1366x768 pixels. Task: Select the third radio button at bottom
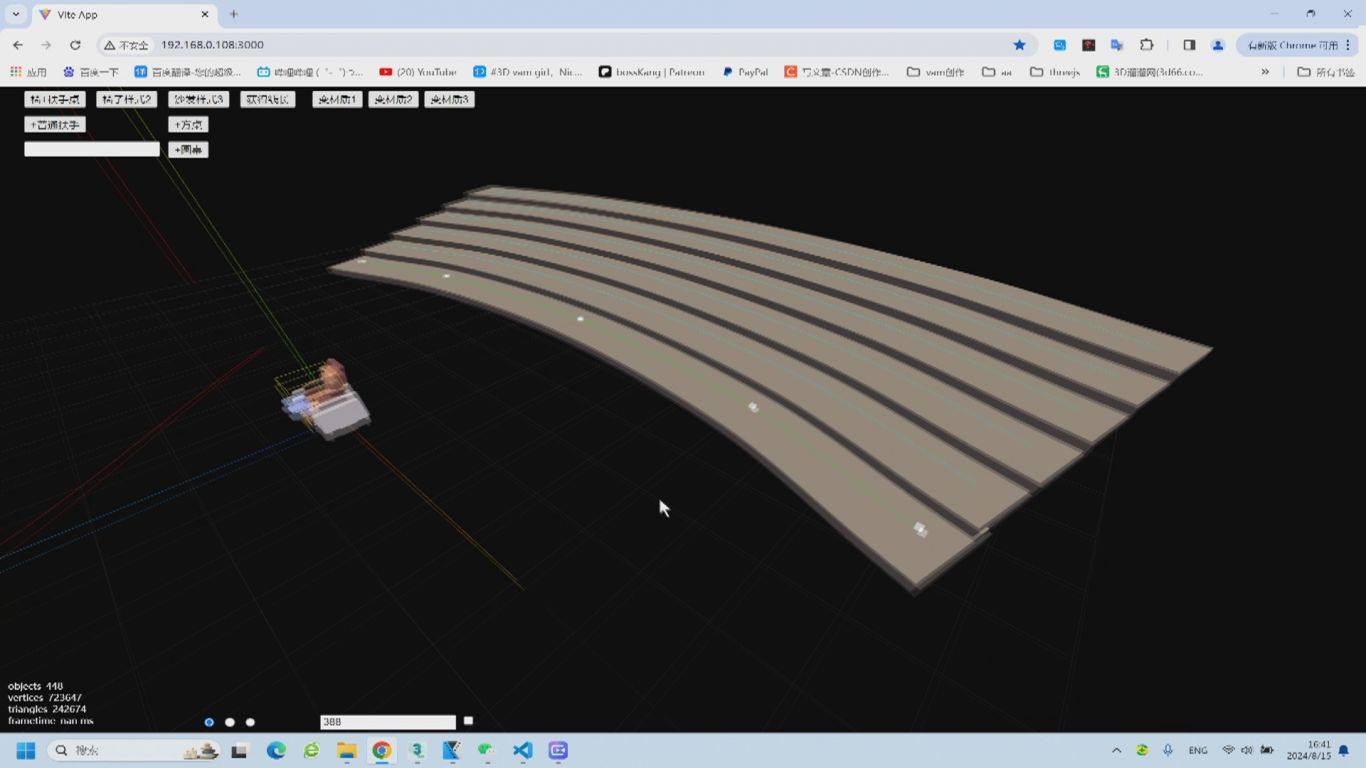(250, 722)
